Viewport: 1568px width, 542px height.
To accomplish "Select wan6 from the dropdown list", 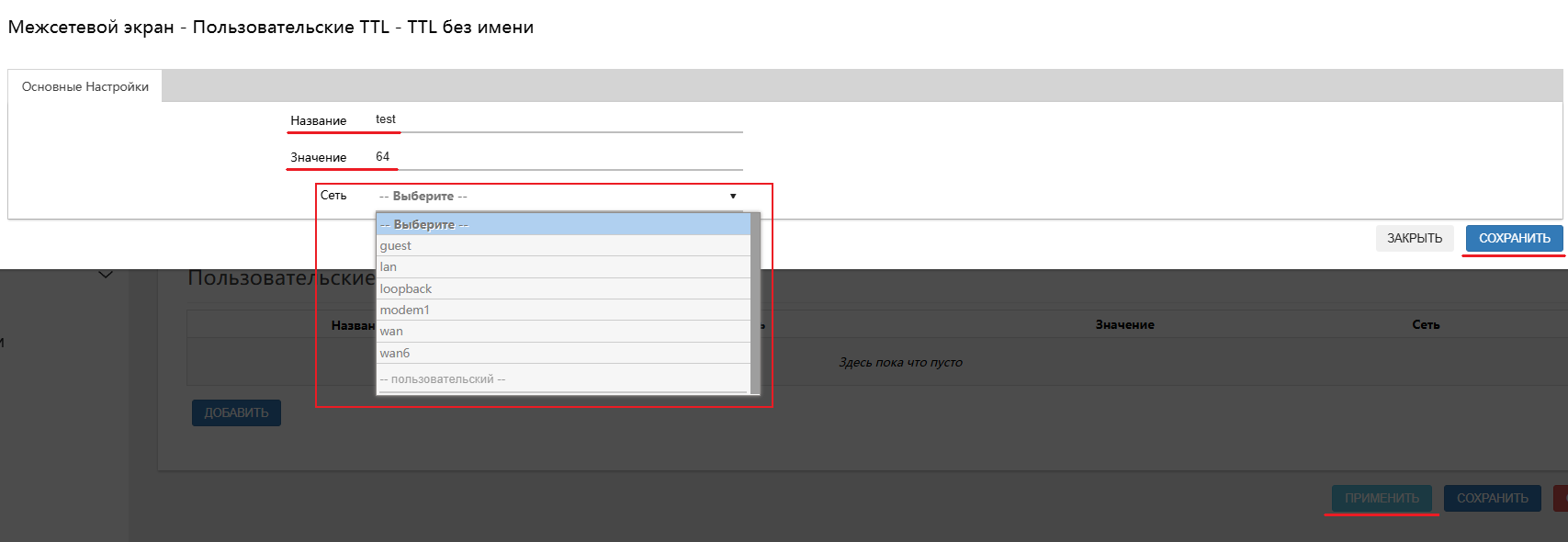I will tap(562, 353).
